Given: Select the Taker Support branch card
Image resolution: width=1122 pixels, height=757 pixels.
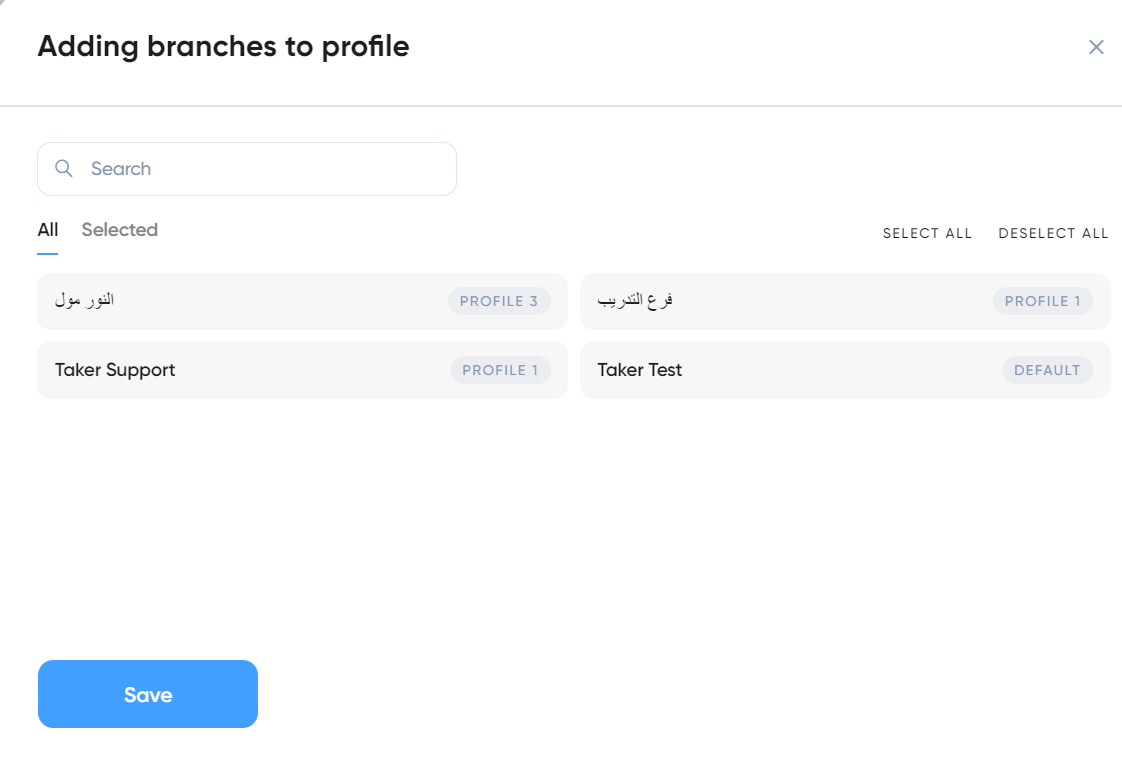Looking at the screenshot, I should [302, 370].
